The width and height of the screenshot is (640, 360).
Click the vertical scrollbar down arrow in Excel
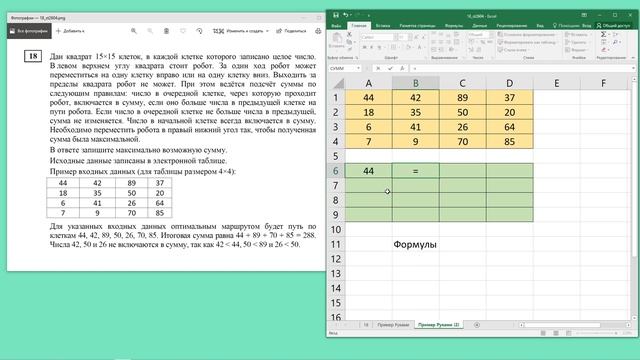[x=634, y=318]
